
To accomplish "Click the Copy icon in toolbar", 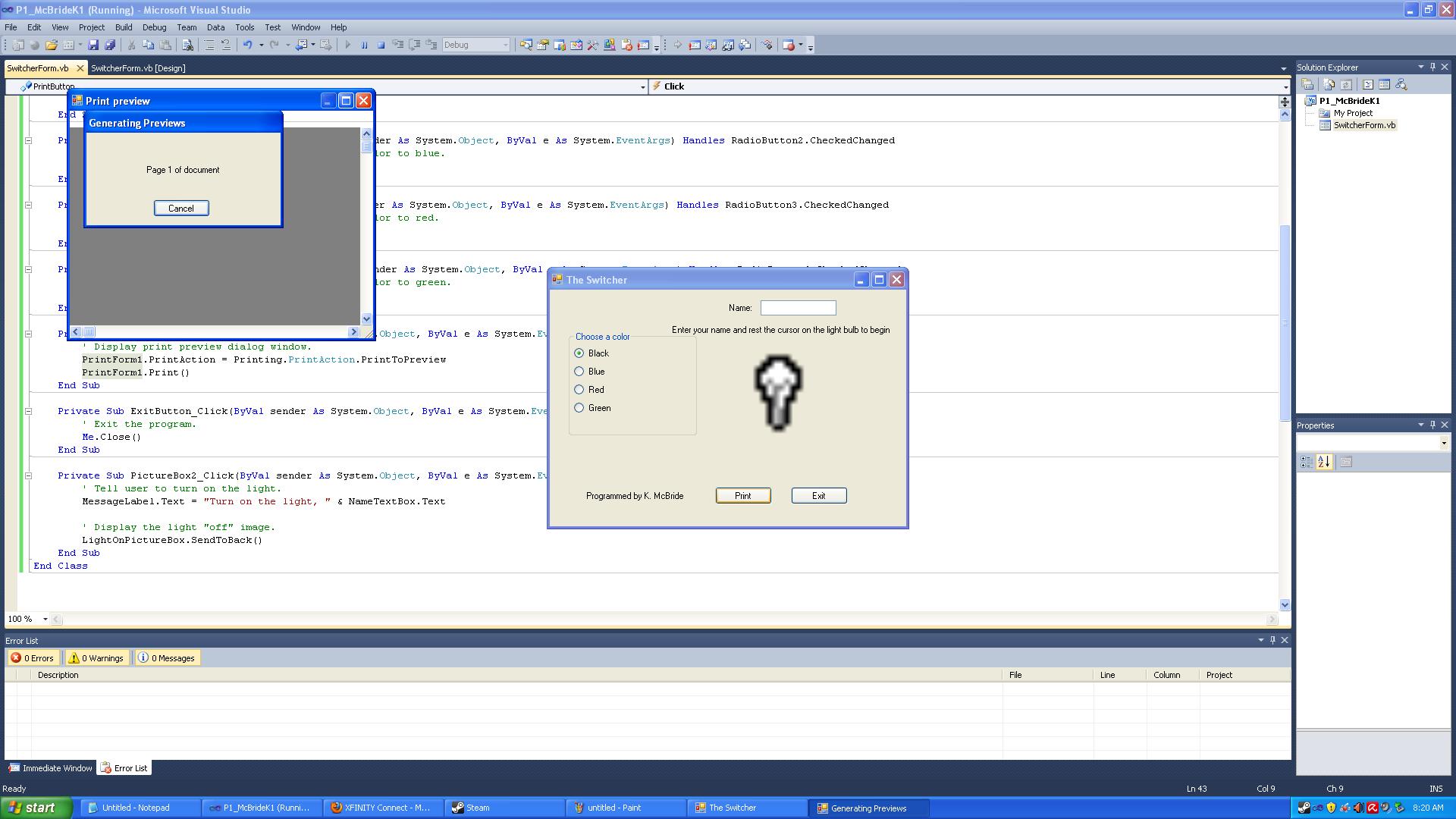I will (148, 45).
